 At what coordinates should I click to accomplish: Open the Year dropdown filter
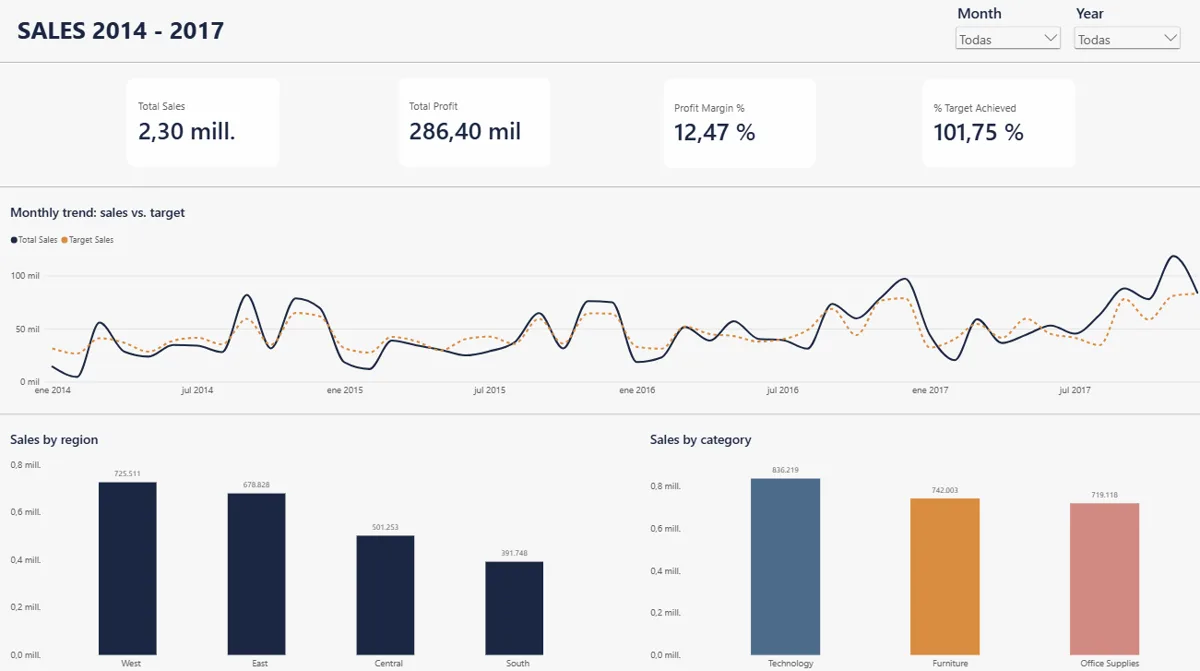[x=1127, y=39]
